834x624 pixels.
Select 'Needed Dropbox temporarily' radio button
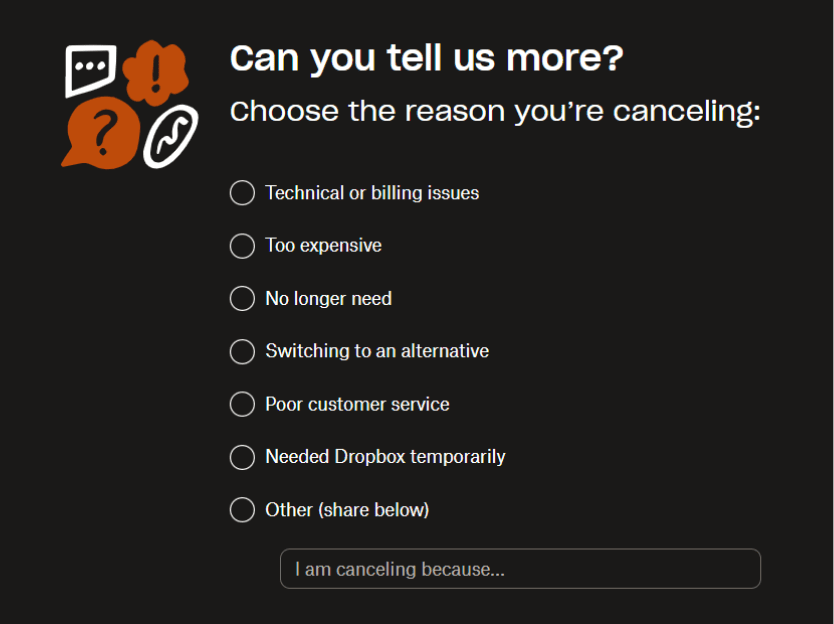(x=241, y=457)
